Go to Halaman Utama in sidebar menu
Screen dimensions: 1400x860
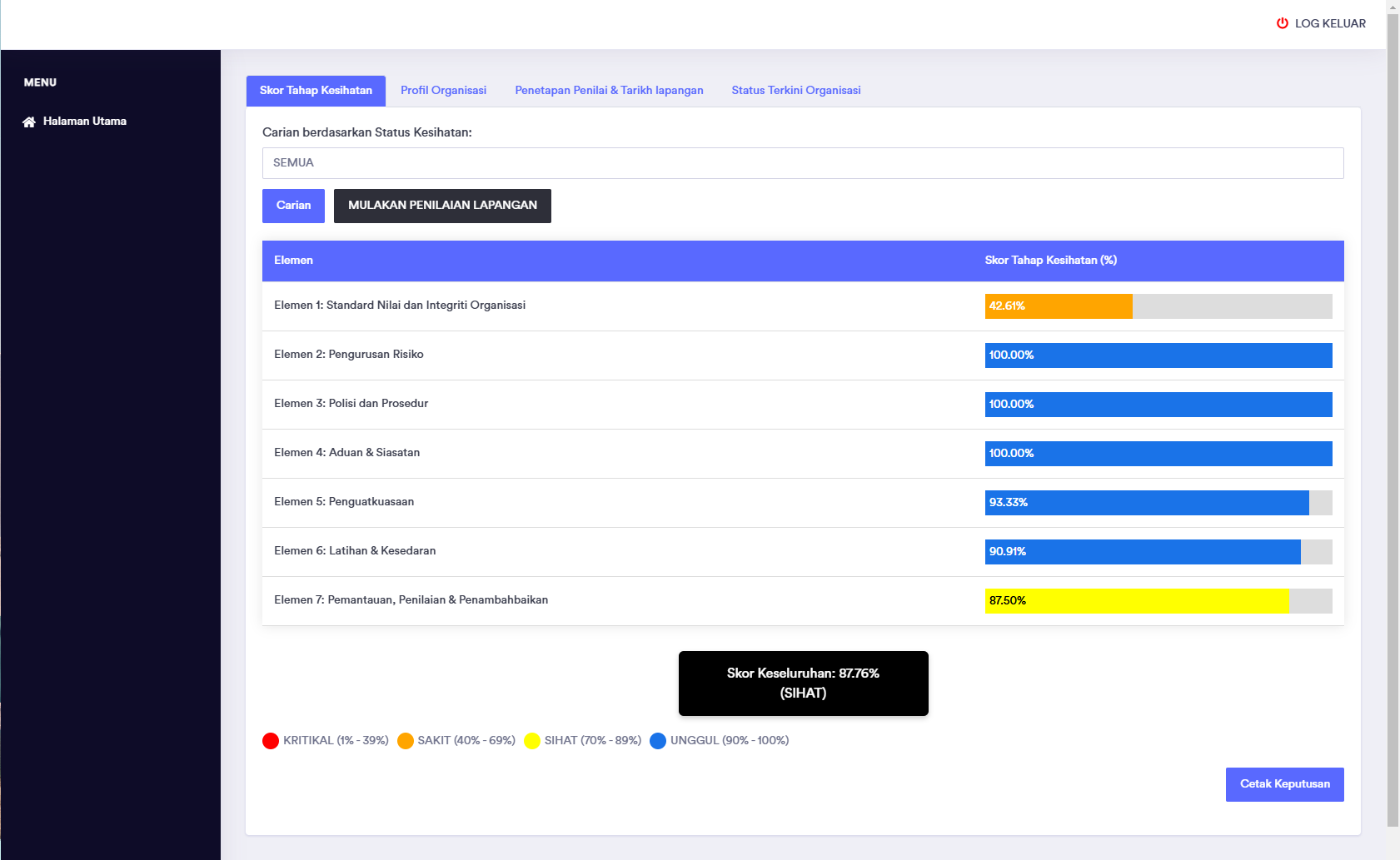pyautogui.click(x=84, y=122)
